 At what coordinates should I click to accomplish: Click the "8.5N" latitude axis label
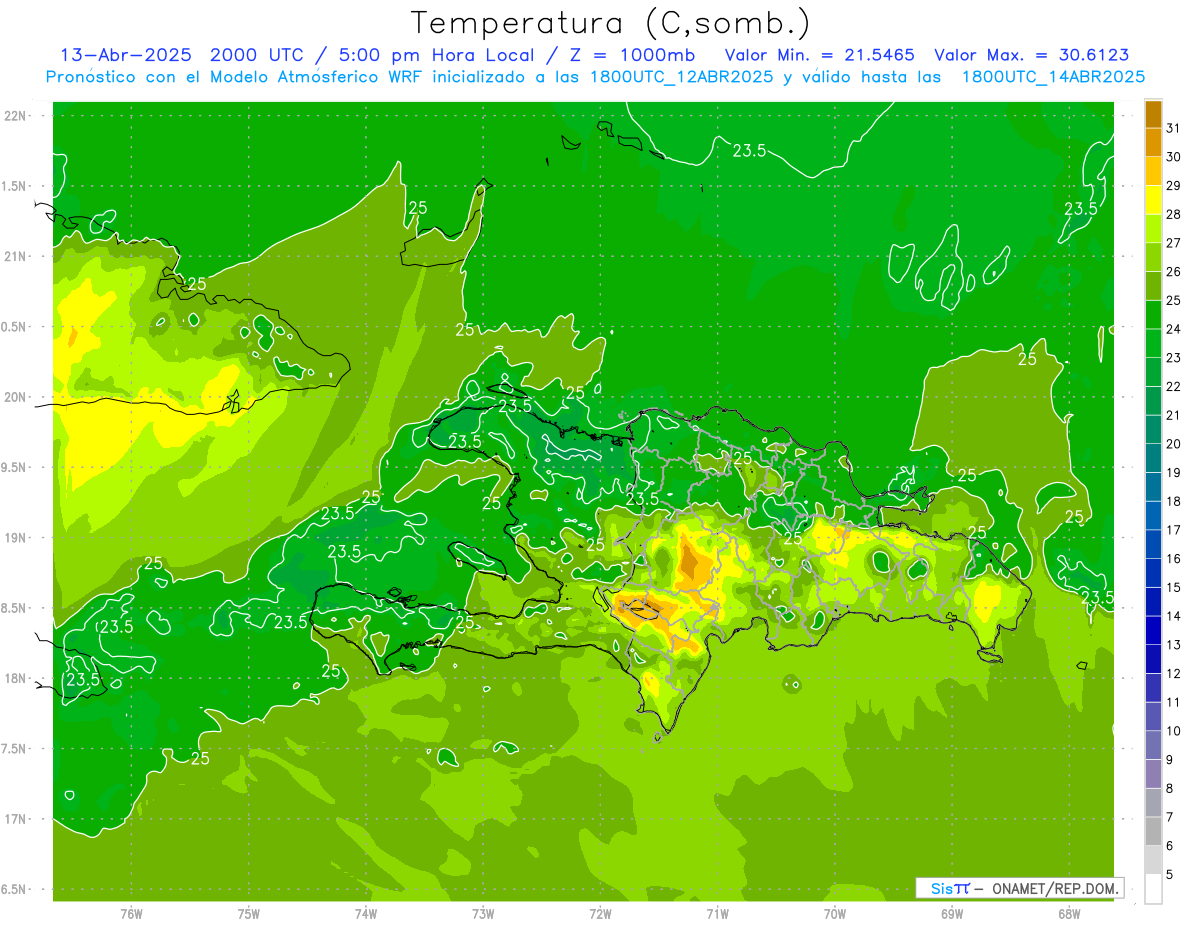[15, 608]
